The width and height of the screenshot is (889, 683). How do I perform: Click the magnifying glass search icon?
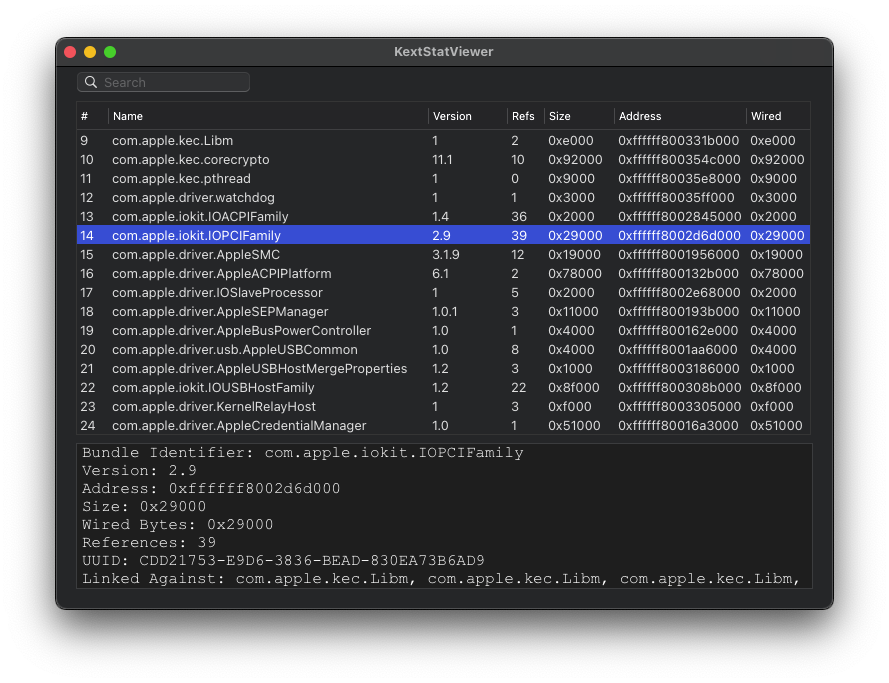pyautogui.click(x=91, y=82)
